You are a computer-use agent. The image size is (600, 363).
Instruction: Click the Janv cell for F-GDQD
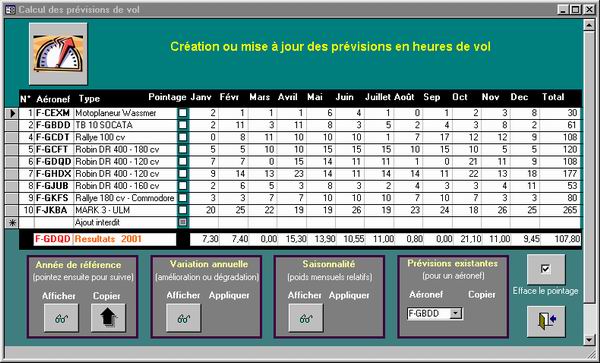pos(204,162)
